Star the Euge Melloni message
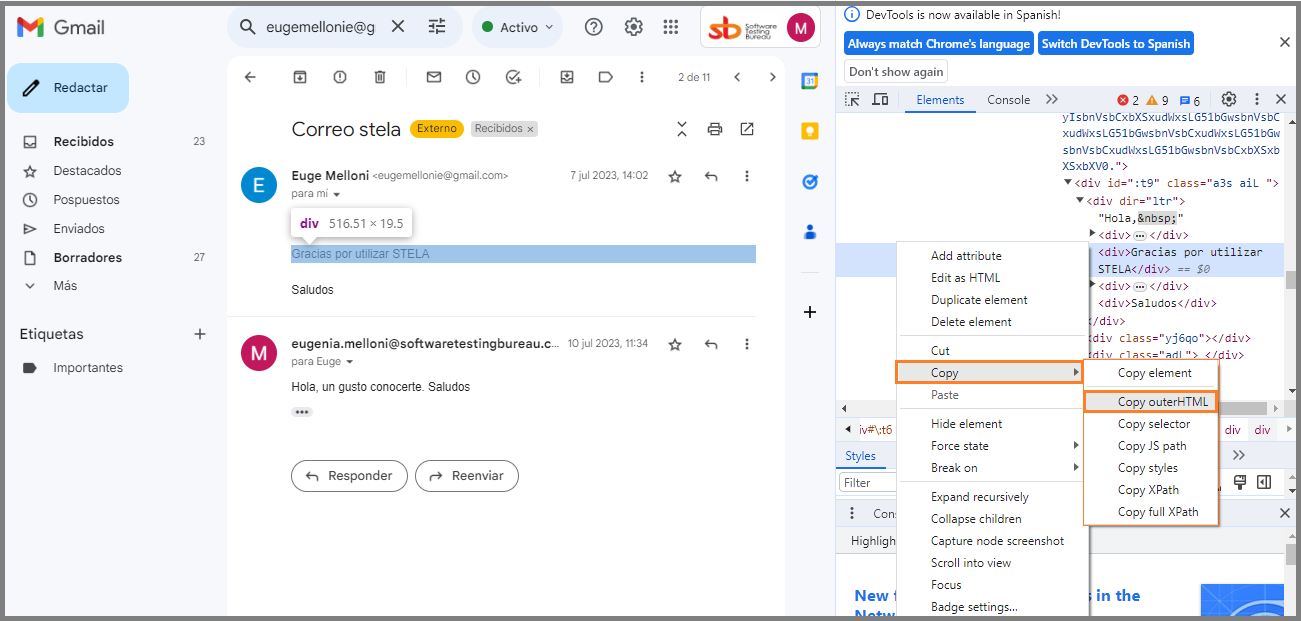Viewport: 1301px width, 621px height. click(675, 176)
